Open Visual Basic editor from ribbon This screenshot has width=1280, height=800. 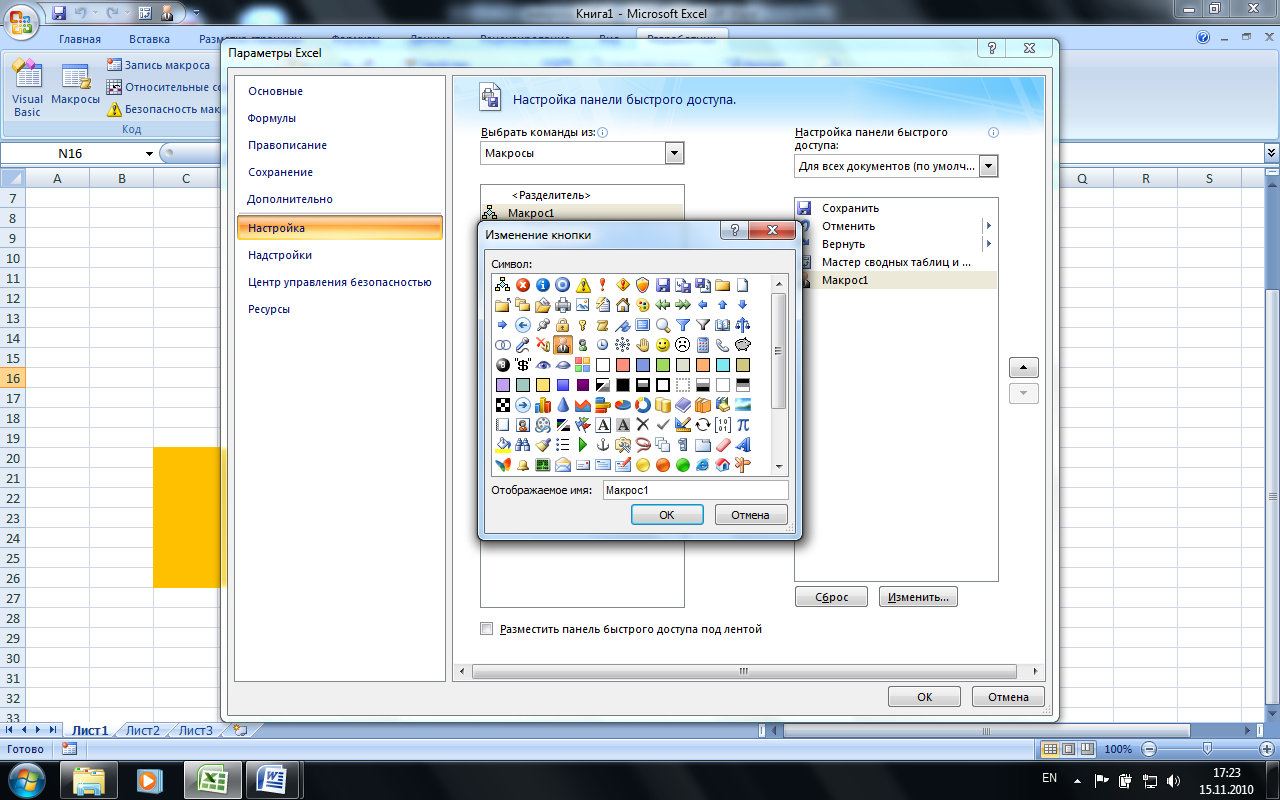[27, 90]
